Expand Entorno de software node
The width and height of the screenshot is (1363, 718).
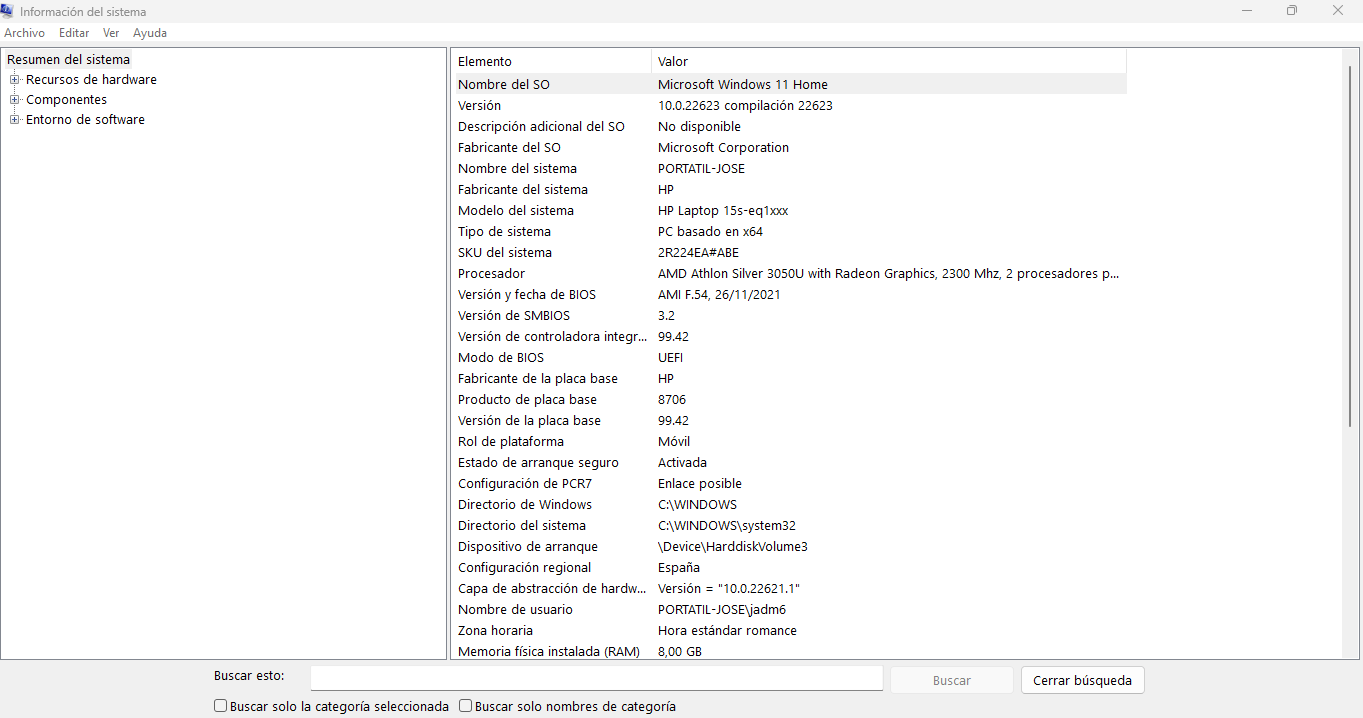15,120
